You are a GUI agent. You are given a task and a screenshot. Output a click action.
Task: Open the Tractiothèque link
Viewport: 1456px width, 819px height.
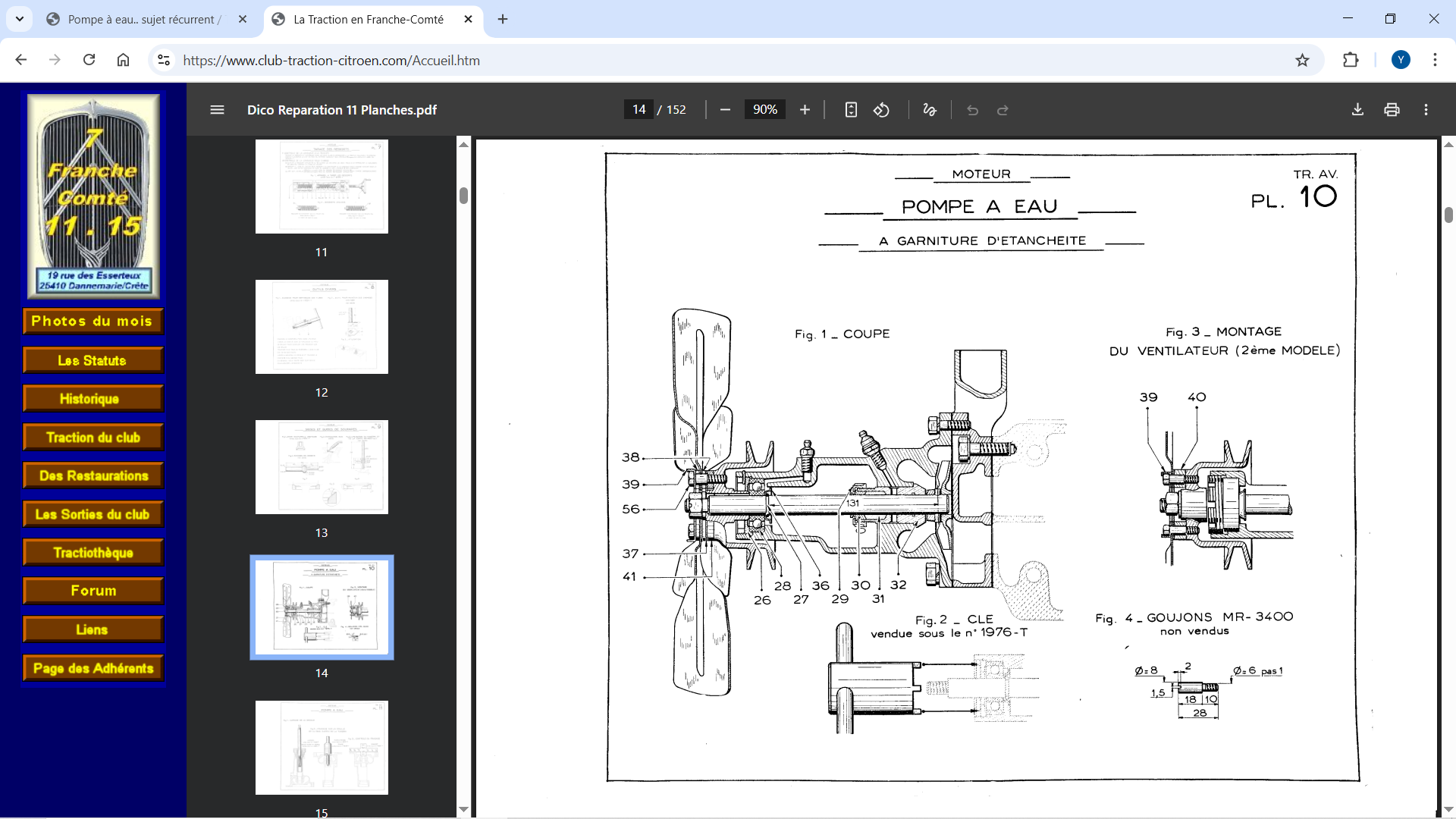93,553
